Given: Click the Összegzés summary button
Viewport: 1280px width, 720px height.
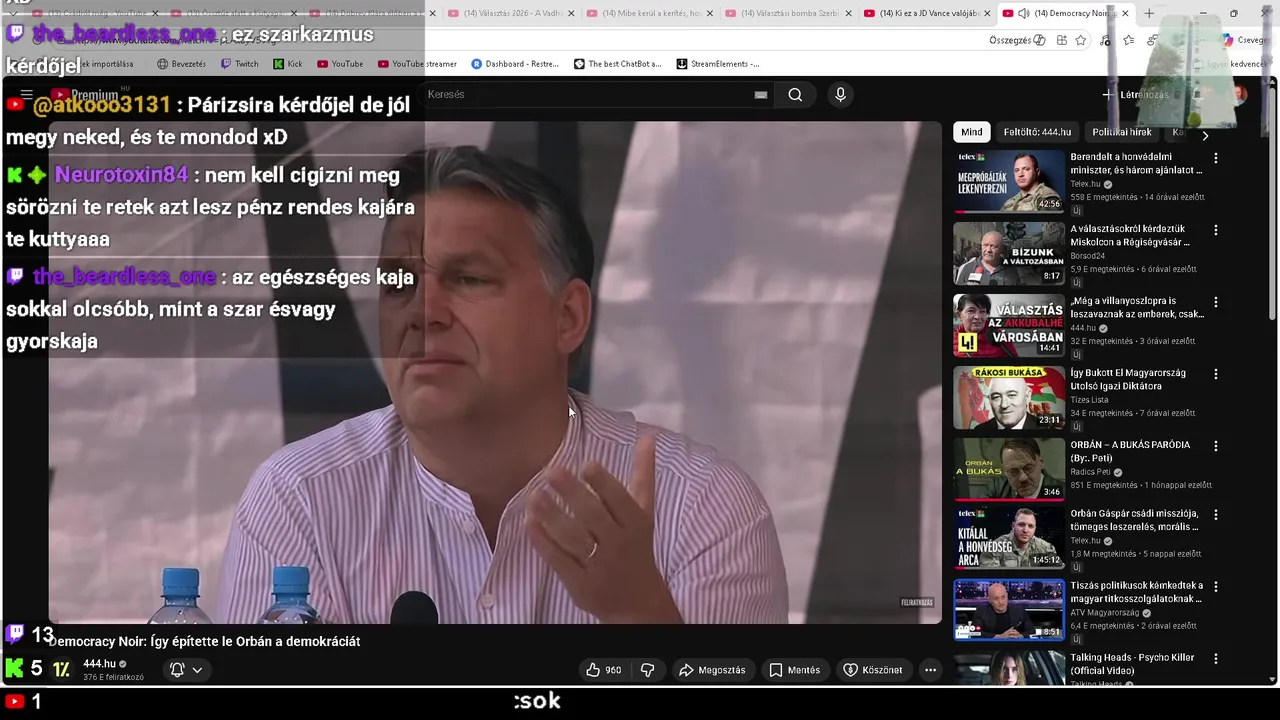Looking at the screenshot, I should (x=1017, y=40).
